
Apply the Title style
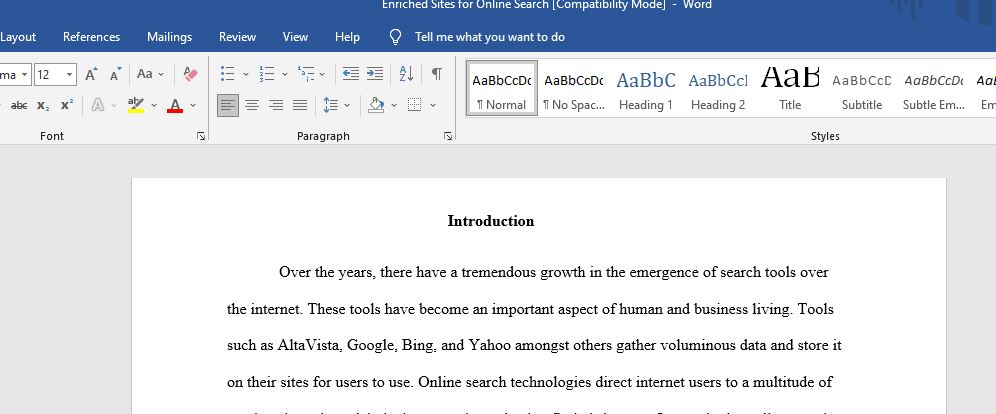pos(790,88)
